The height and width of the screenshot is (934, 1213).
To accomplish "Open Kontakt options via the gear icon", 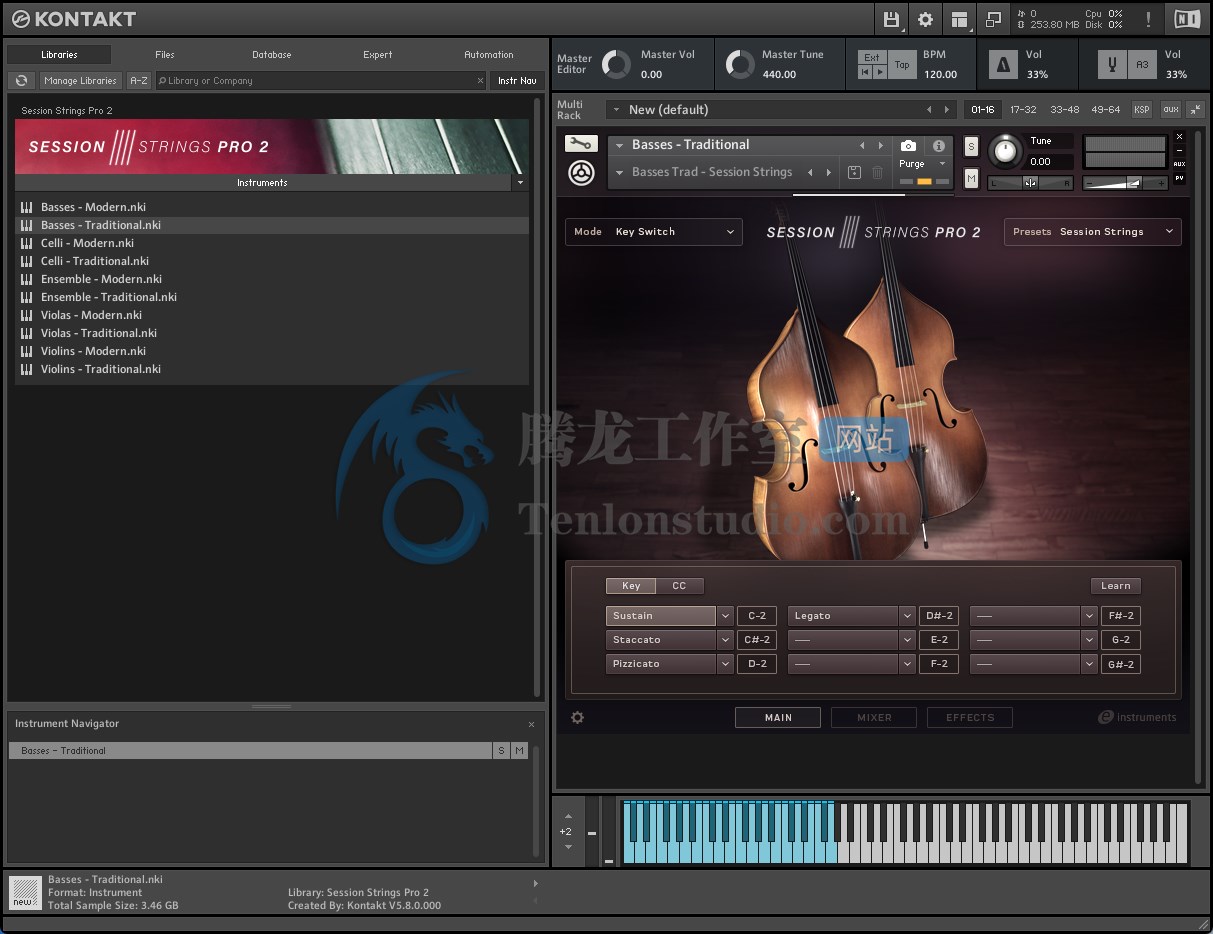I will click(x=925, y=19).
